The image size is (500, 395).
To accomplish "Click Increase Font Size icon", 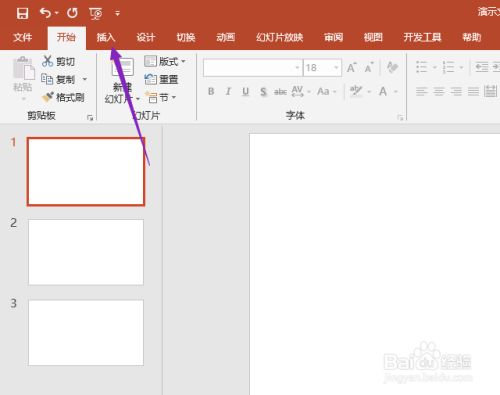I will (x=351, y=68).
